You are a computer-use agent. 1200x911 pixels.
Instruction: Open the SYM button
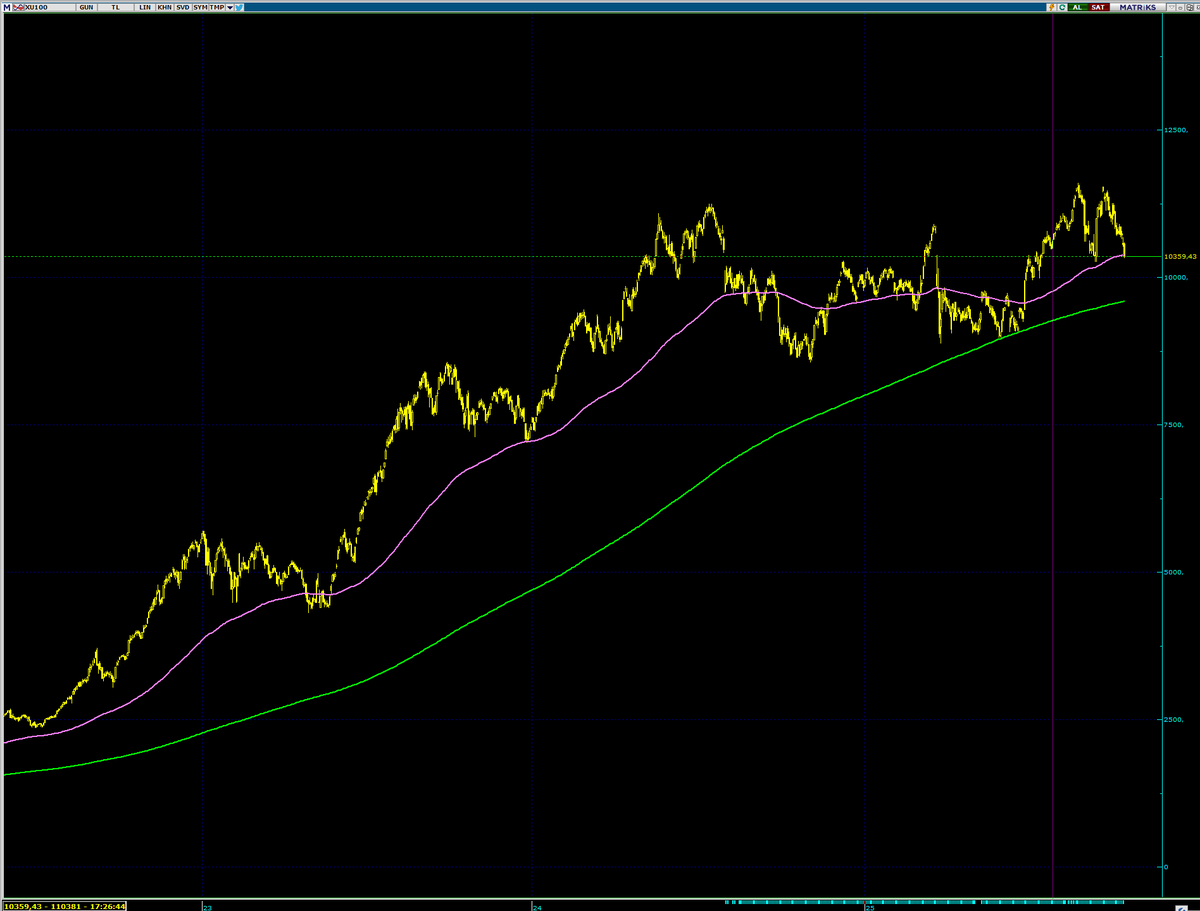200,7
